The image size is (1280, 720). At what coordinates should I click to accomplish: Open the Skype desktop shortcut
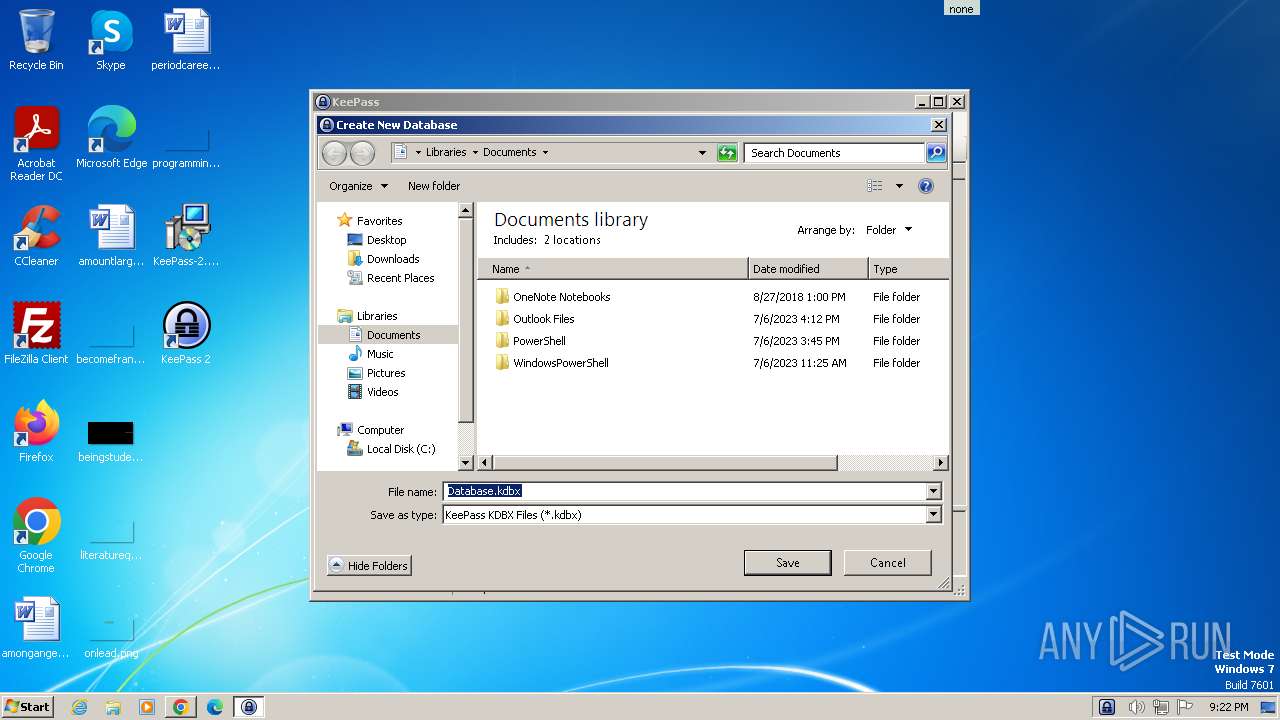pos(110,40)
